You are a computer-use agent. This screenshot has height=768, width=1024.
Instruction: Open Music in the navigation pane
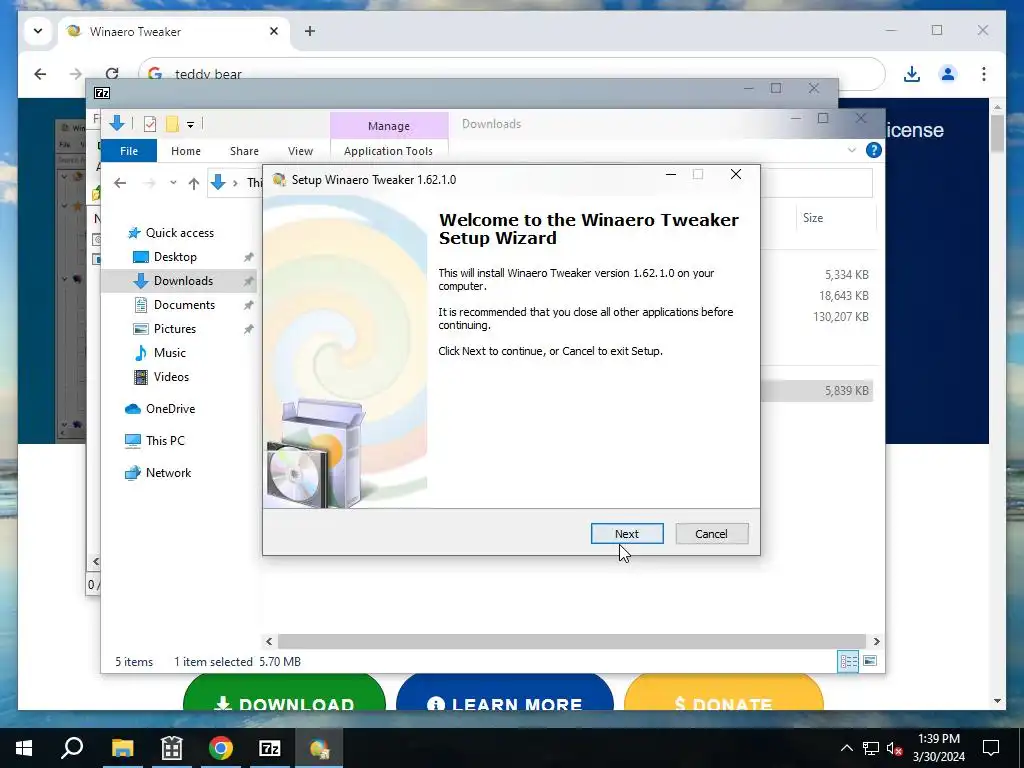pos(170,353)
